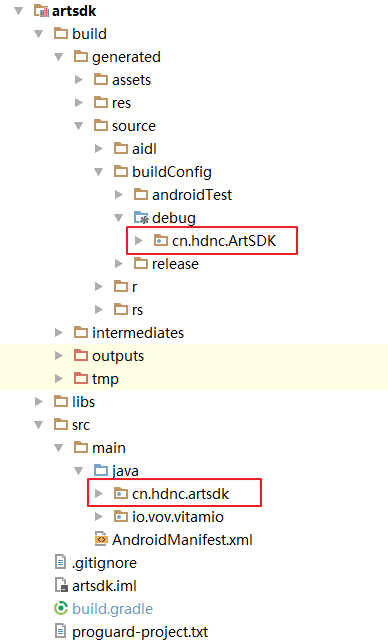Expand the androidTest folder arrow
Image resolution: width=388 pixels, height=642 pixels.
click(x=119, y=194)
